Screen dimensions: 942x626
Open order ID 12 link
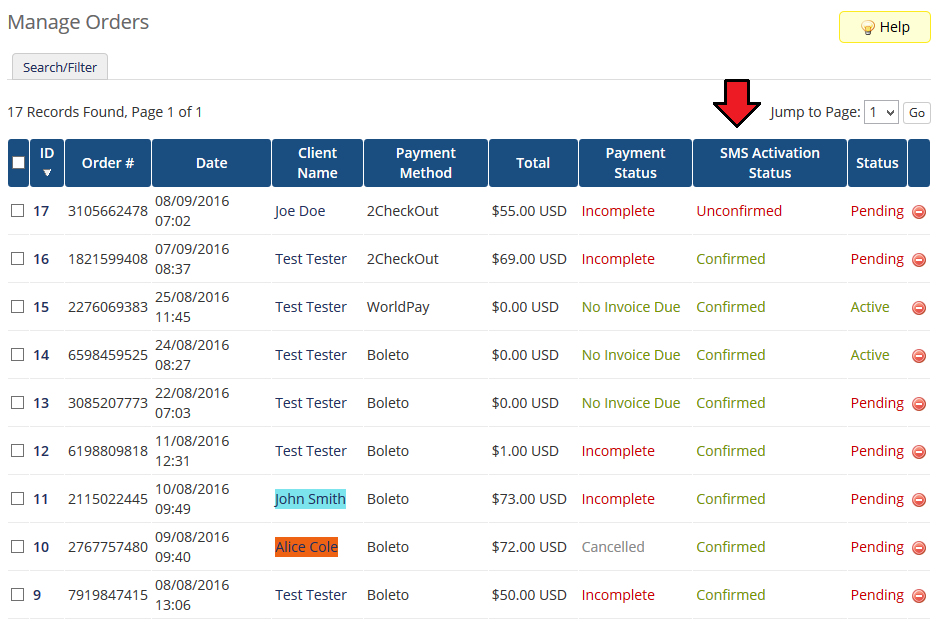41,451
